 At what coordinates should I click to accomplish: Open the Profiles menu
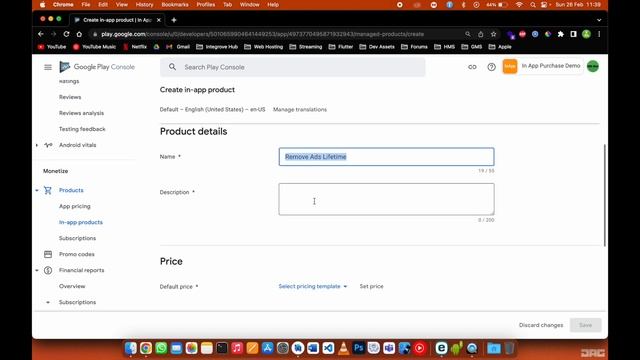click(x=206, y=5)
